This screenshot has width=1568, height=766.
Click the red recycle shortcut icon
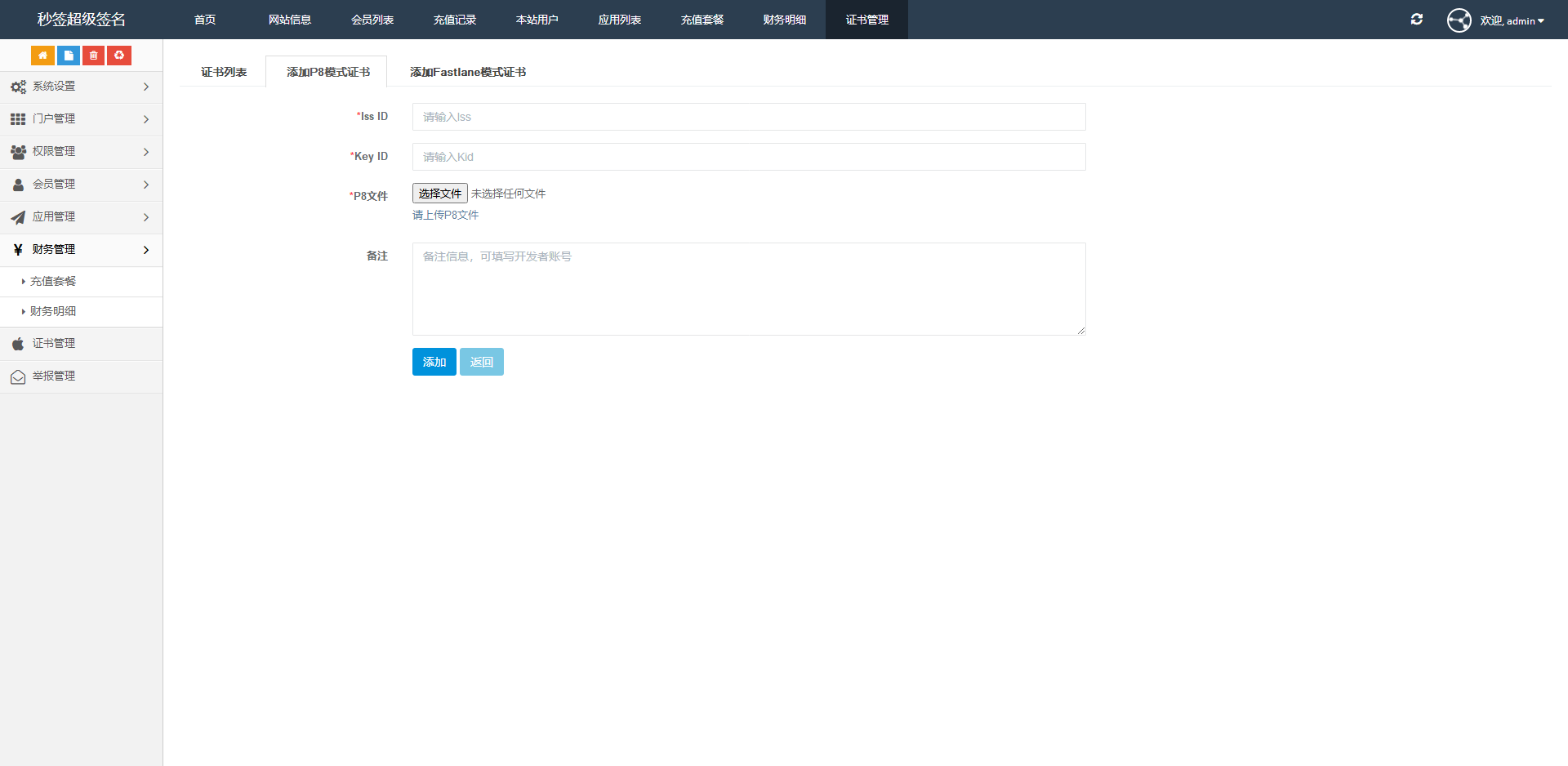119,56
